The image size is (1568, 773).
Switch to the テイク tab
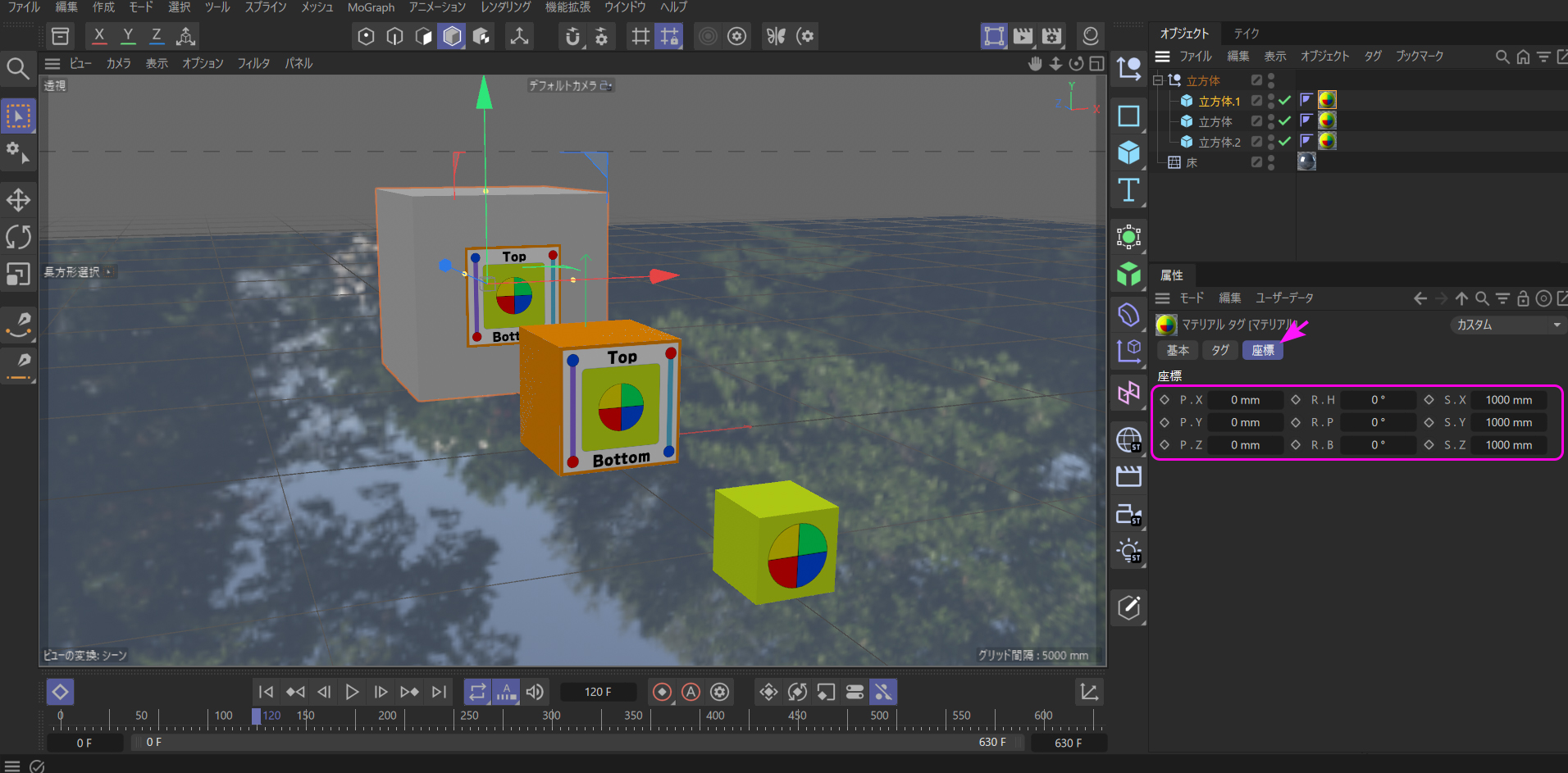click(x=1246, y=34)
